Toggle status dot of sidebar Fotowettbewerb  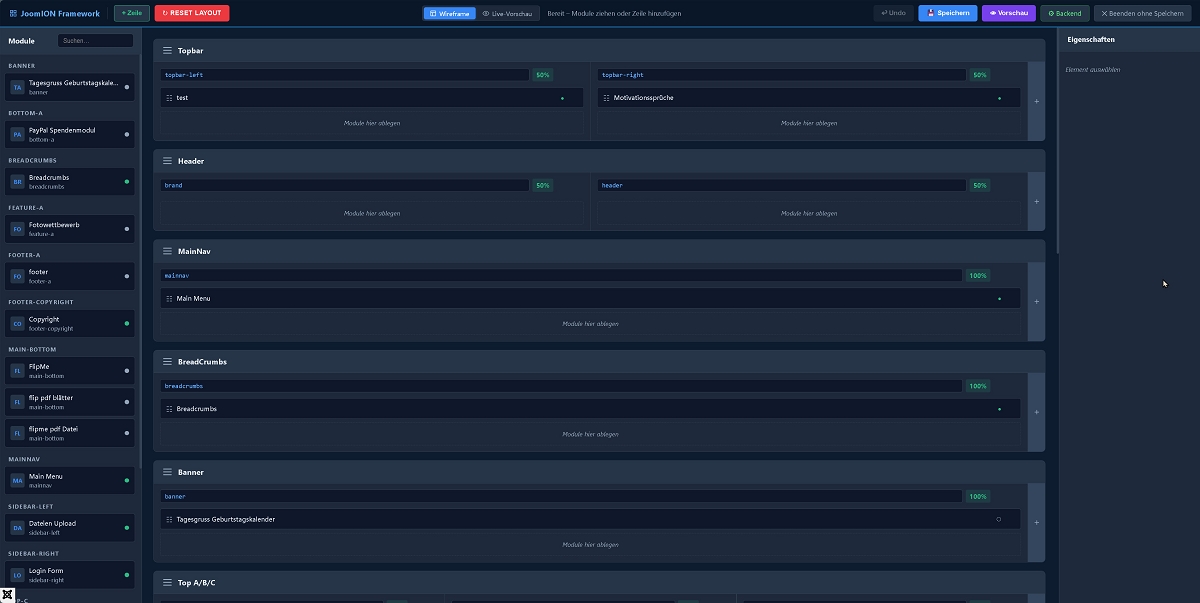click(126, 229)
